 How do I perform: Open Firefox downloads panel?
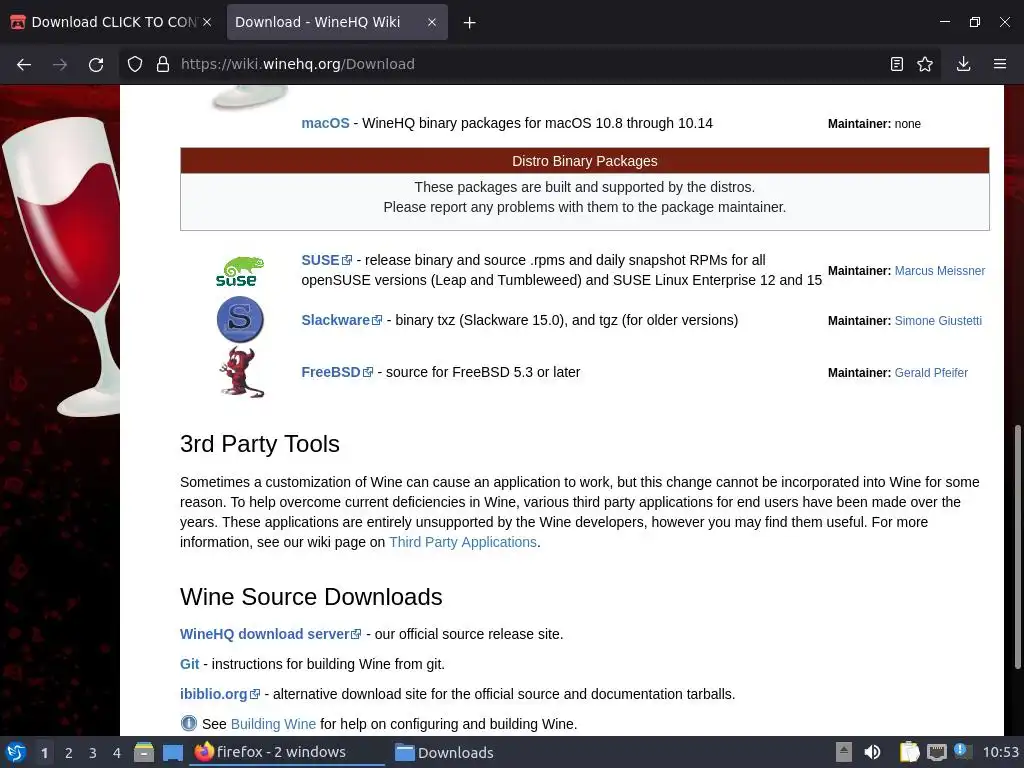[963, 64]
